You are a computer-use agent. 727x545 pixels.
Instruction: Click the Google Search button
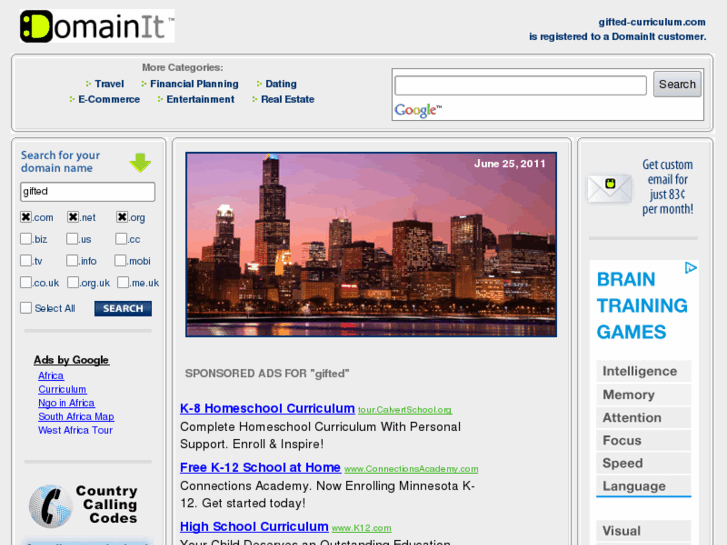click(677, 84)
